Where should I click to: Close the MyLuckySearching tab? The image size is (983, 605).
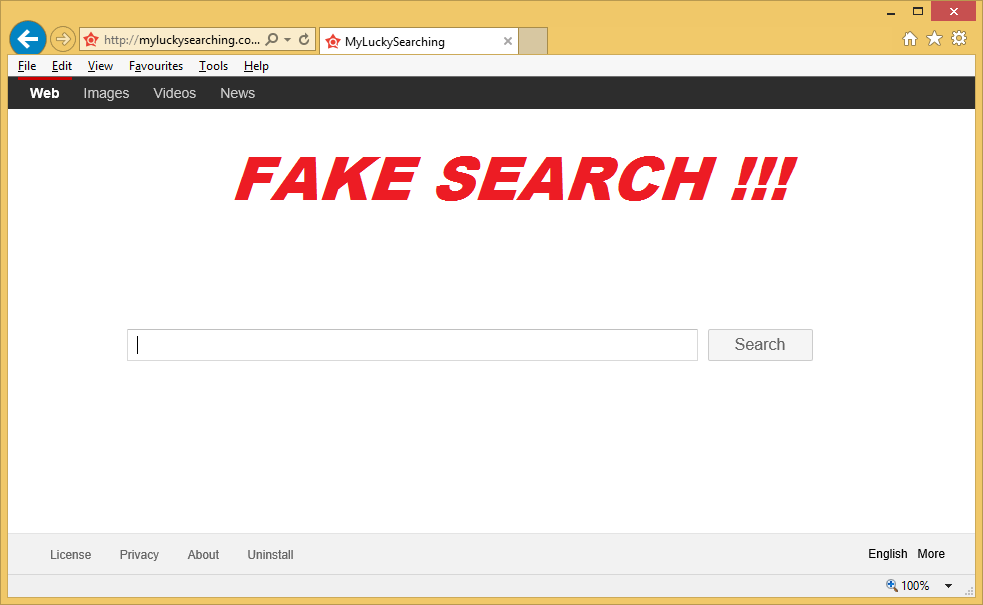click(x=507, y=42)
